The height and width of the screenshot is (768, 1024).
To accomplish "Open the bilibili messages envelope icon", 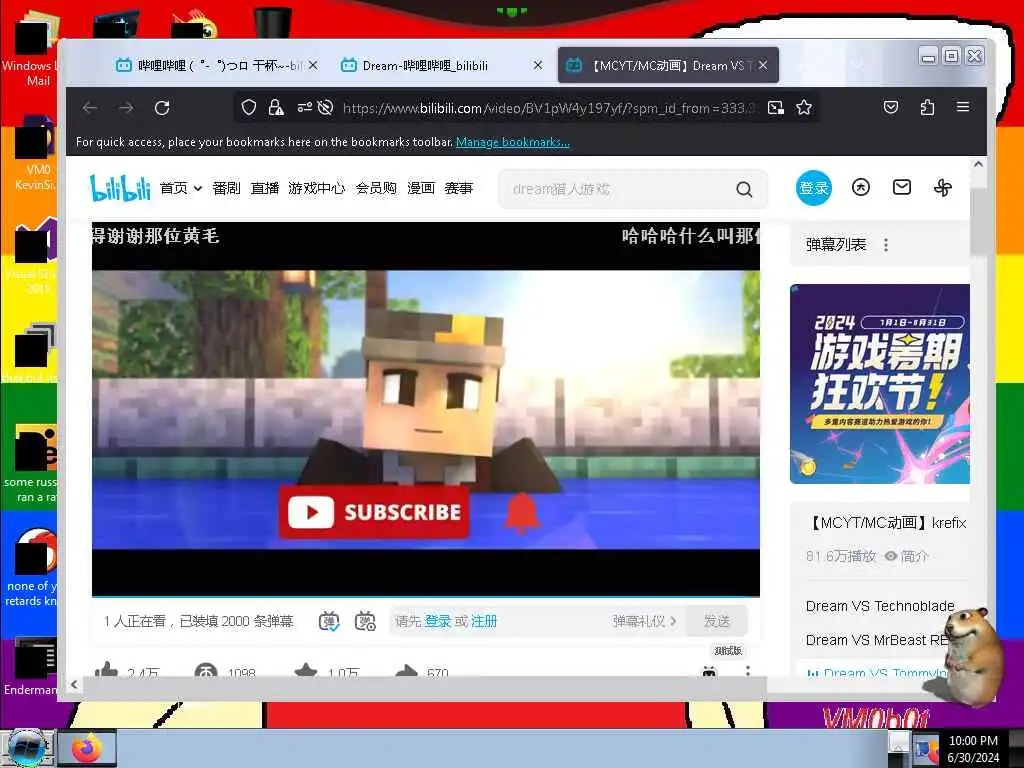I will click(902, 187).
